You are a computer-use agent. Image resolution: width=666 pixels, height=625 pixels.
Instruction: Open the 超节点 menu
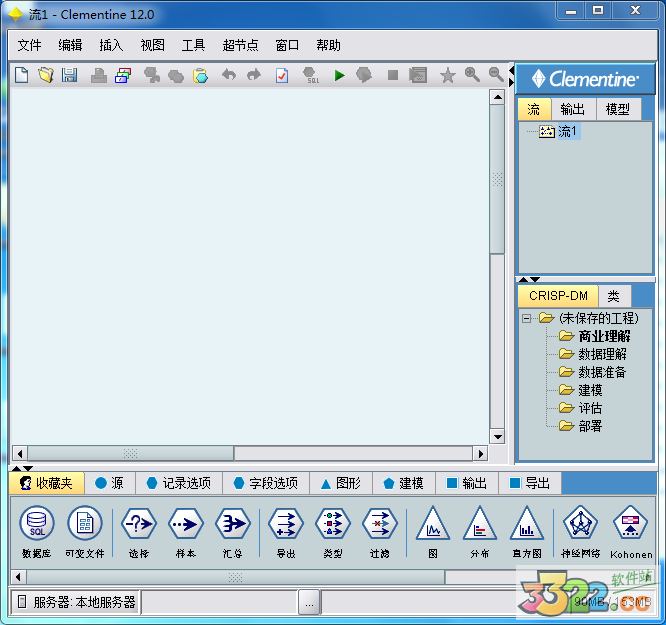240,45
